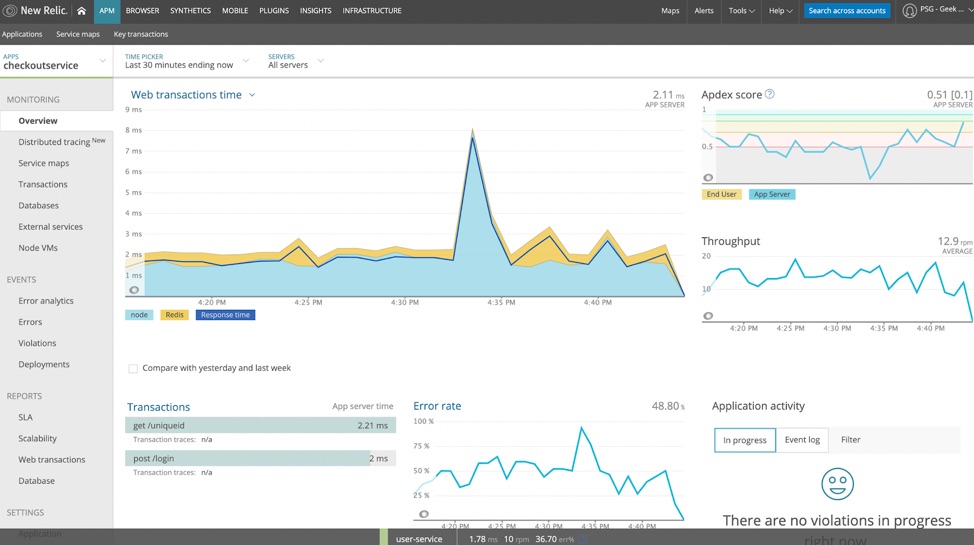Open Errors in the sidebar
Screen dimensions: 974x545
pos(30,322)
